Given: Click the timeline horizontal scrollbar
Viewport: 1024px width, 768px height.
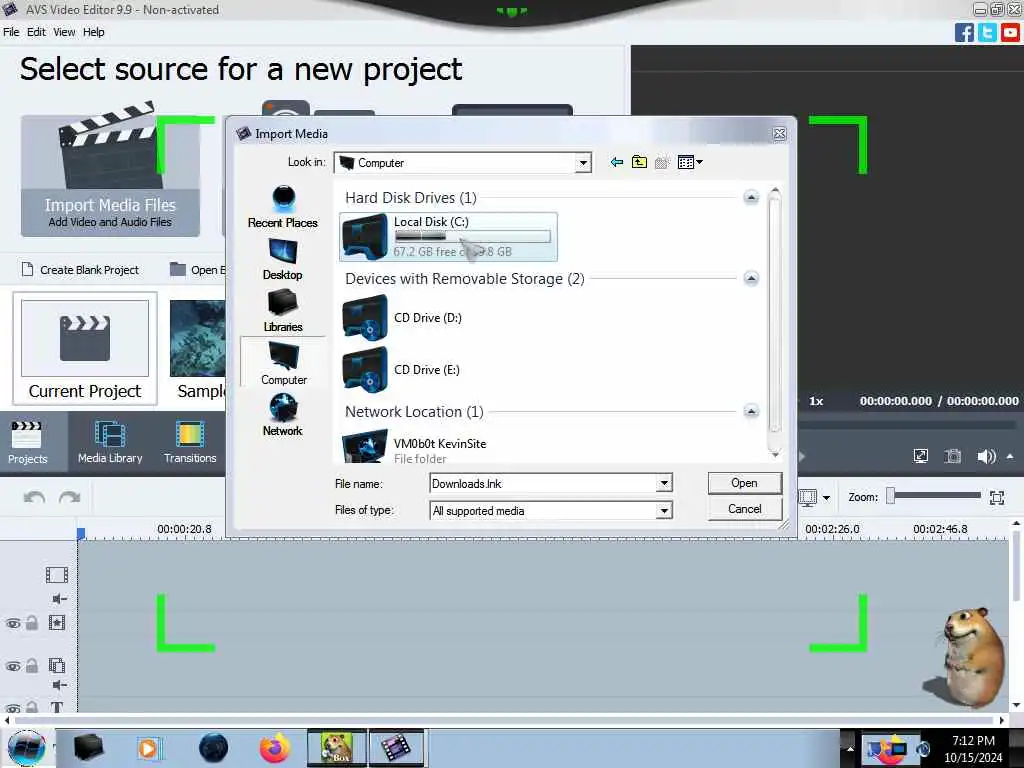Looking at the screenshot, I should [x=504, y=720].
